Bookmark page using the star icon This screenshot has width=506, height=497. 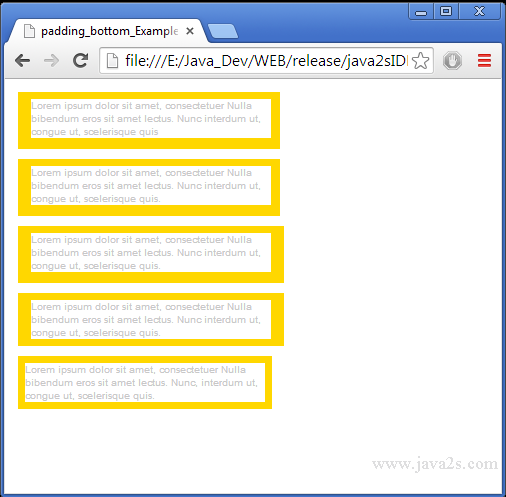click(x=421, y=61)
